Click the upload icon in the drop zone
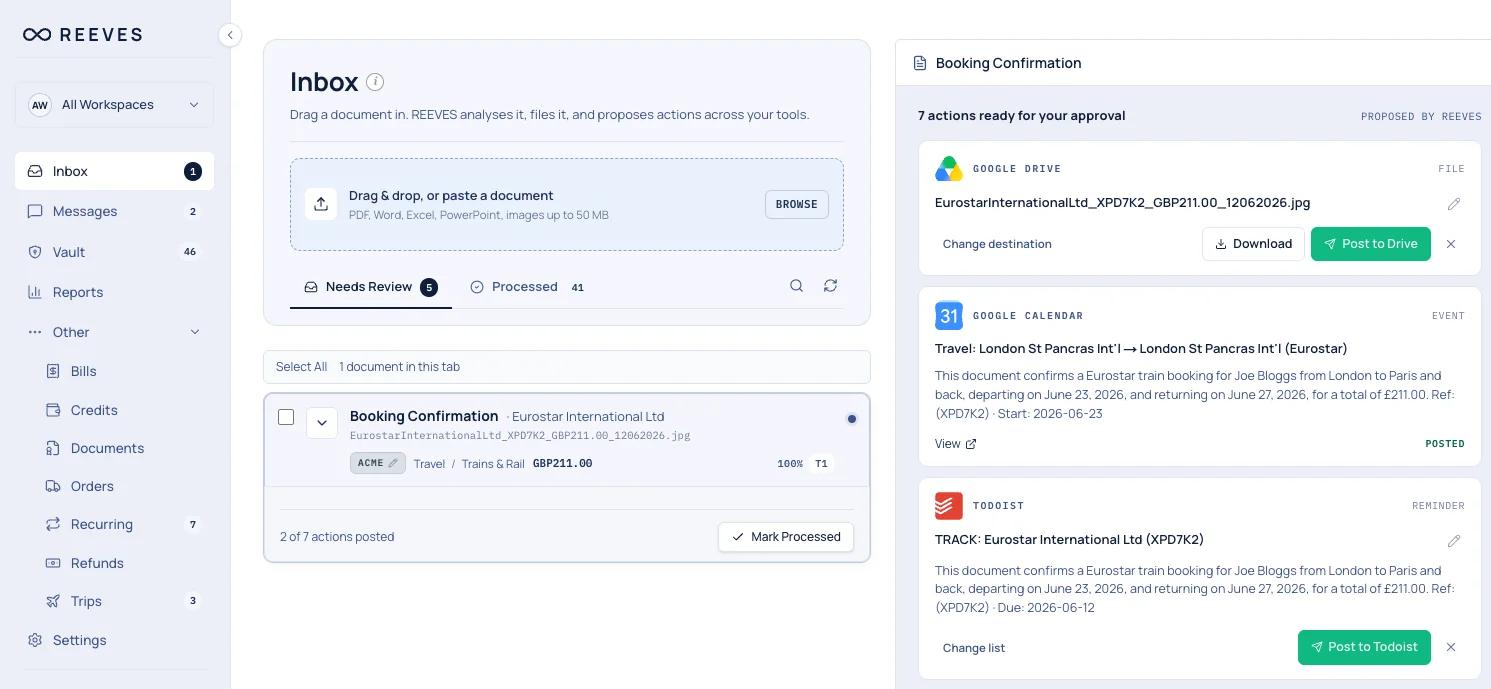The image size is (1491, 689). coord(321,204)
